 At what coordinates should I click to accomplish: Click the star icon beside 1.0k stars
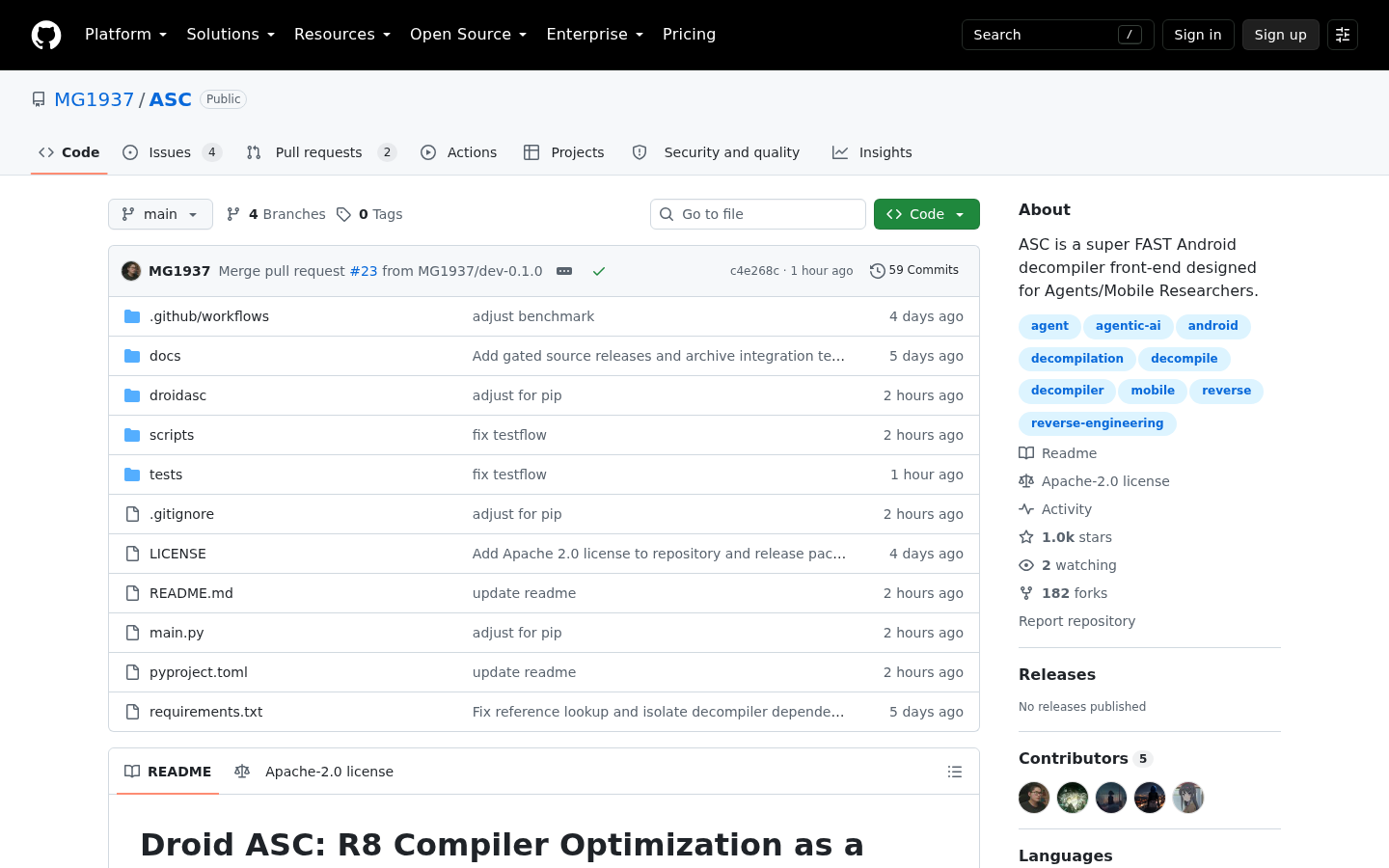click(x=1026, y=537)
